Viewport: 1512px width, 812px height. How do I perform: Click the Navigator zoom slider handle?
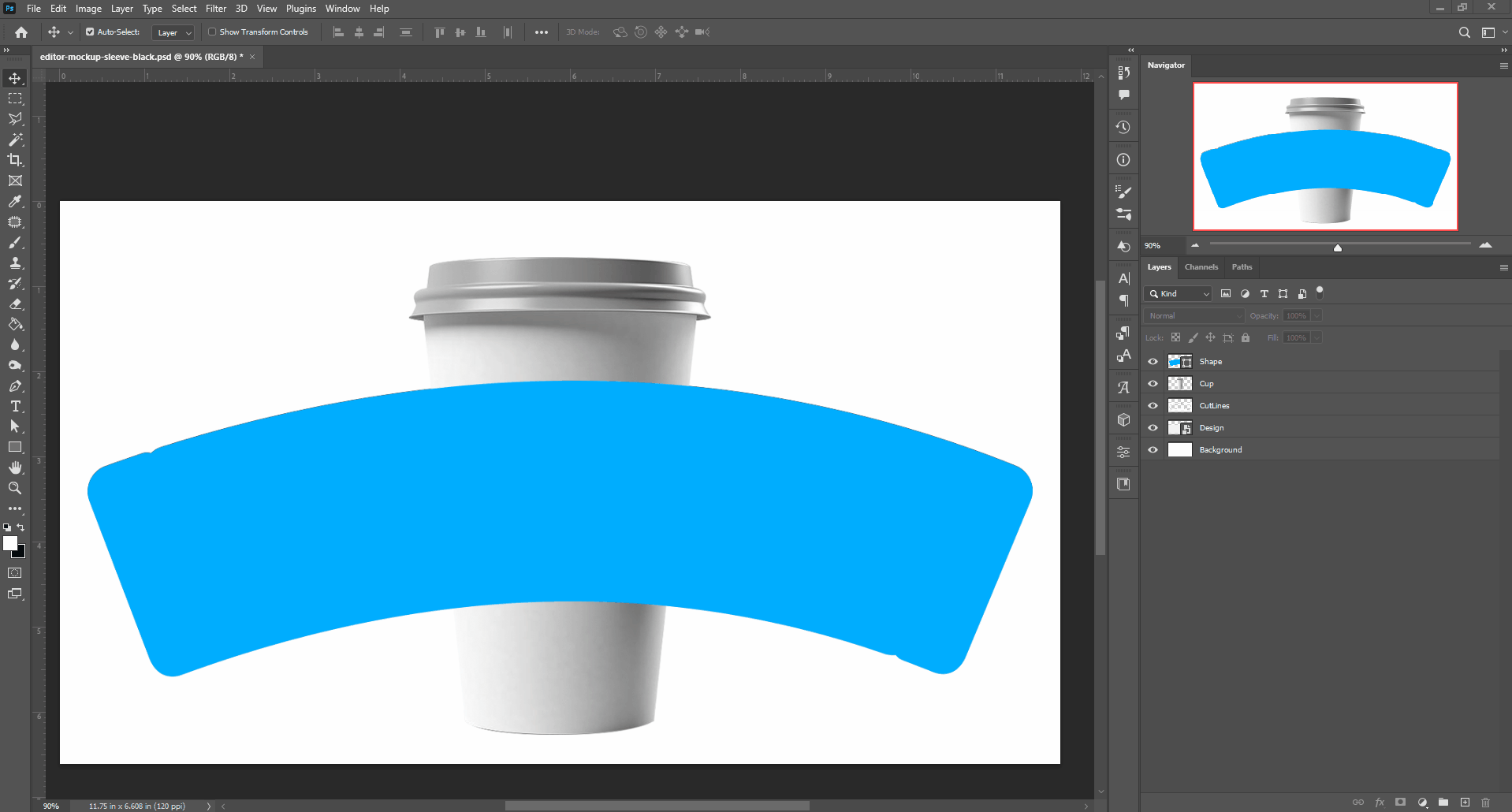click(1337, 248)
